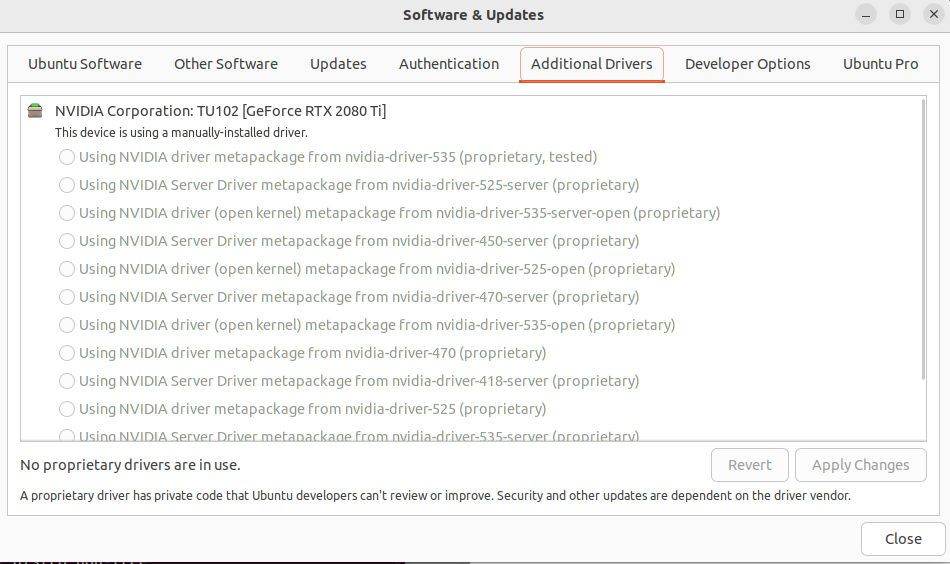
Task: Select nvidia-driver-450-server radio option
Action: [67, 241]
